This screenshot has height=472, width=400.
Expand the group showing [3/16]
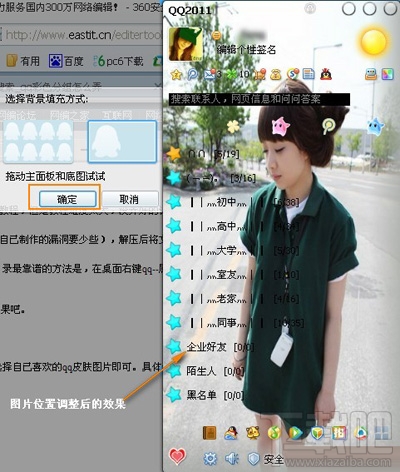[x=211, y=178]
